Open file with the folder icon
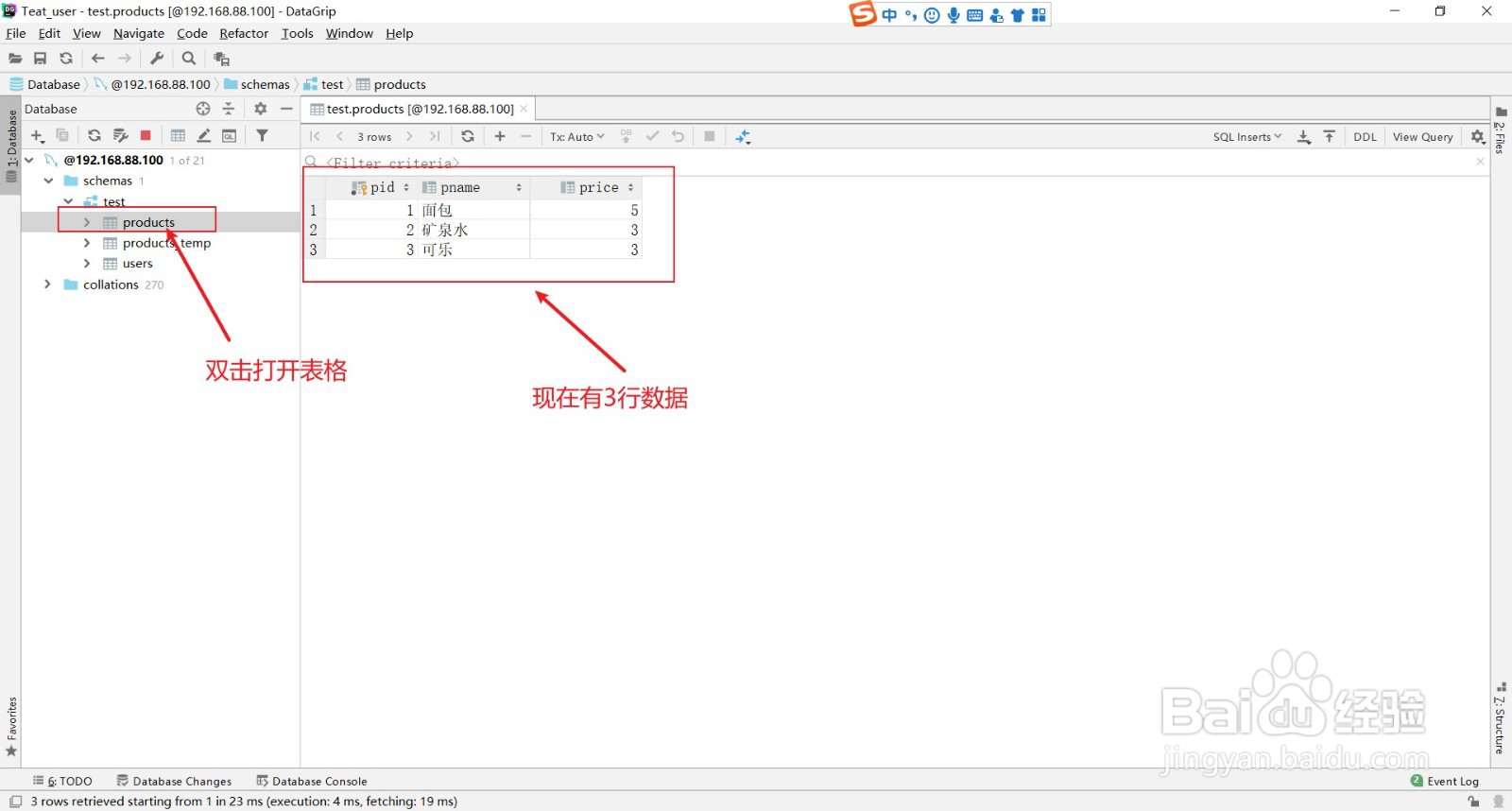This screenshot has height=811, width=1512. [x=15, y=59]
